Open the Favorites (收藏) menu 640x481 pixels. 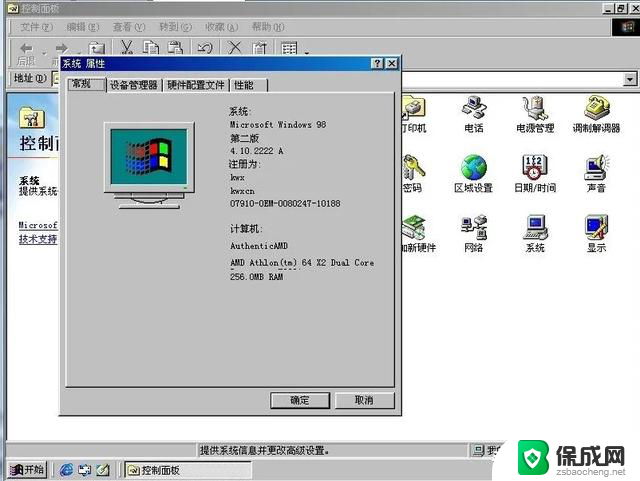tap(222, 27)
